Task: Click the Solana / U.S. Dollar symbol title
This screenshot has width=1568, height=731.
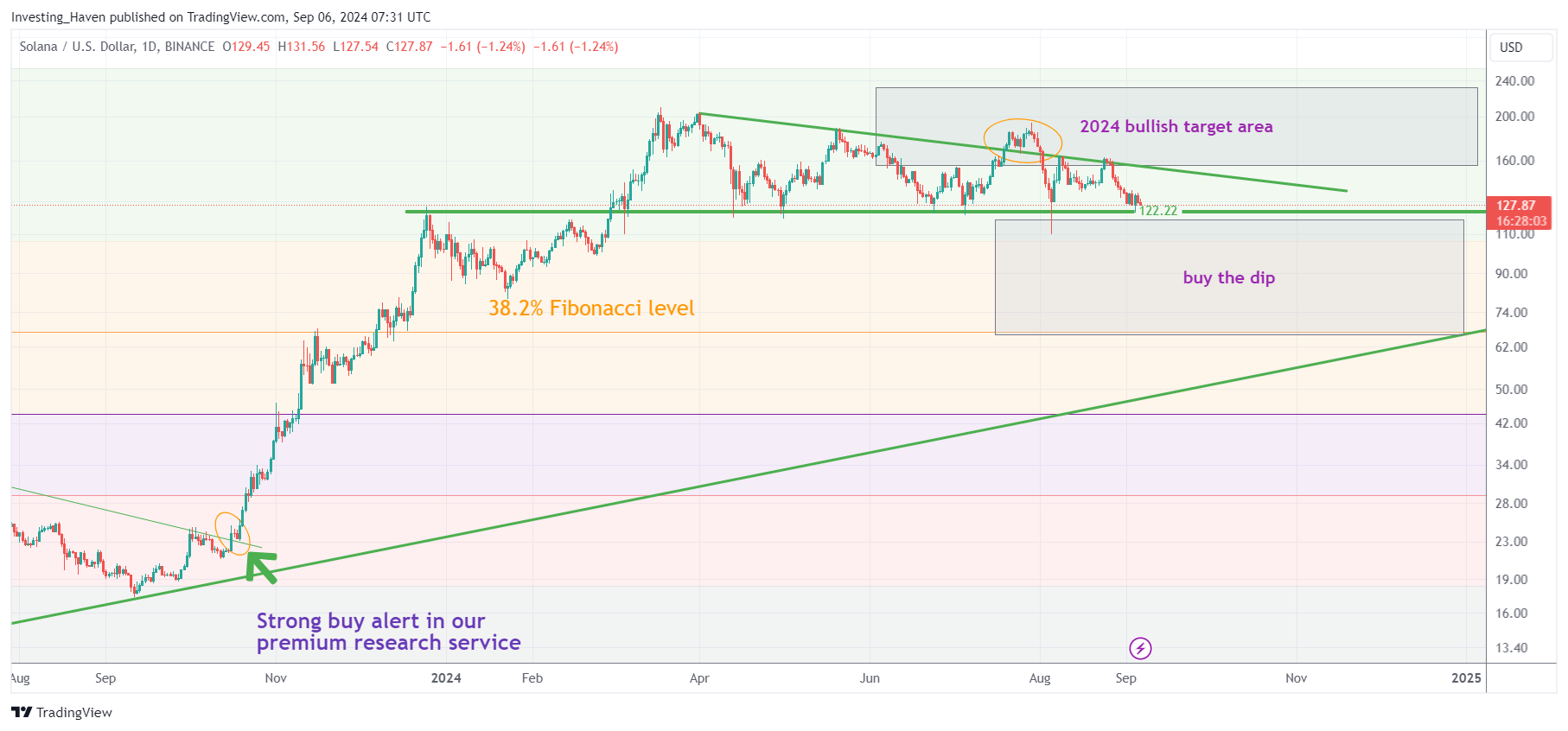Action: 117,47
